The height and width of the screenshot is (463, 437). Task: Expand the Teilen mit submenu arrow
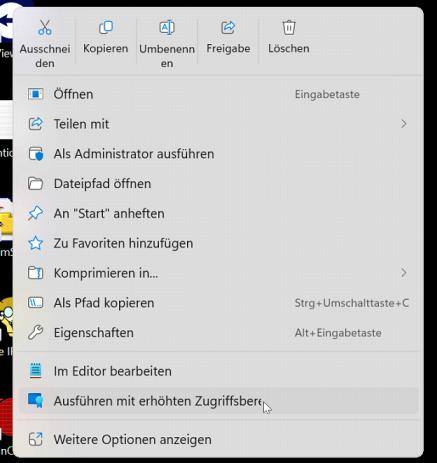[x=404, y=124]
